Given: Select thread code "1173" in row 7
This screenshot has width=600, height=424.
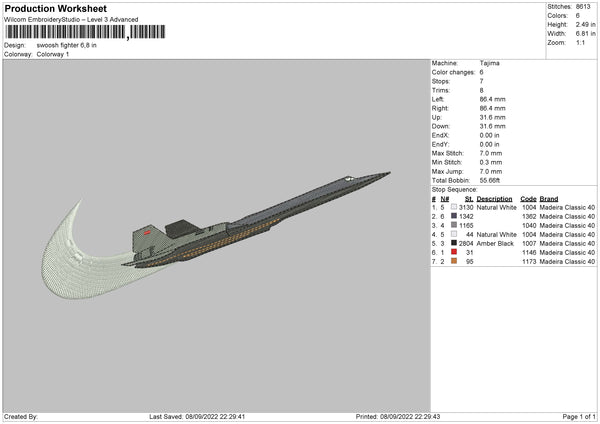Looking at the screenshot, I should pos(529,261).
